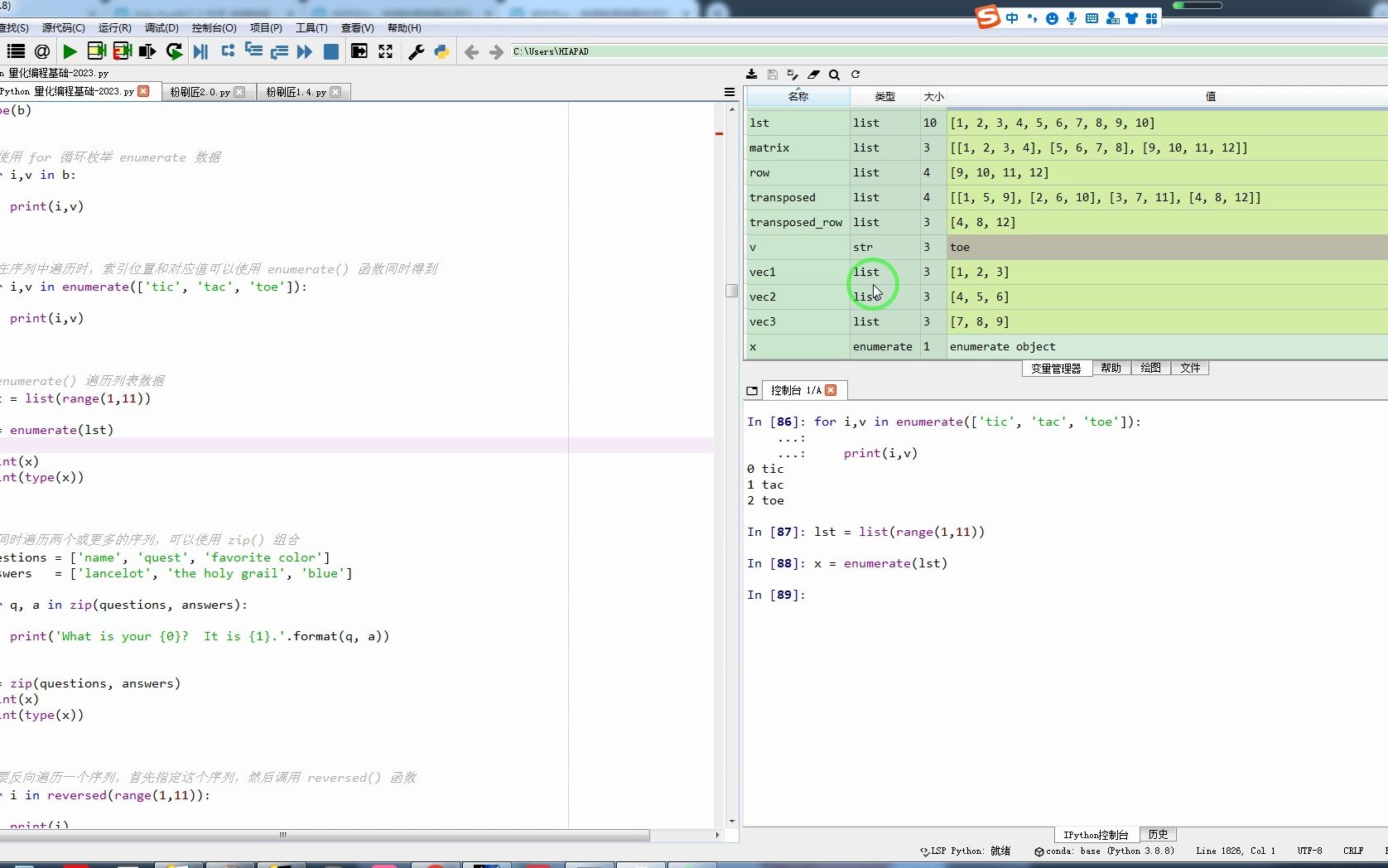Start debugging with the debug file icon

click(x=200, y=51)
